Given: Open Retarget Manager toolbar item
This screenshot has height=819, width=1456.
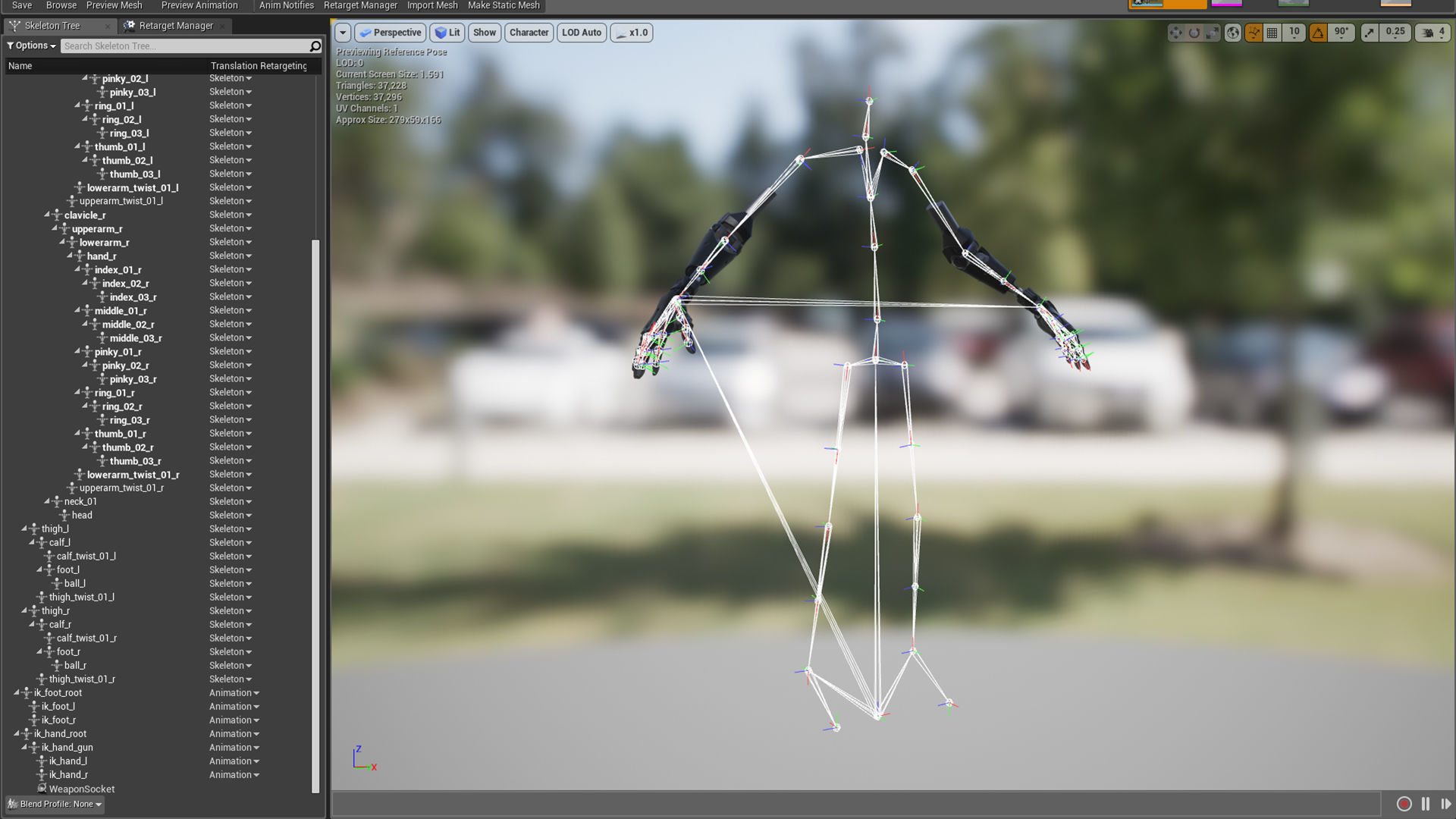Looking at the screenshot, I should click(x=360, y=5).
